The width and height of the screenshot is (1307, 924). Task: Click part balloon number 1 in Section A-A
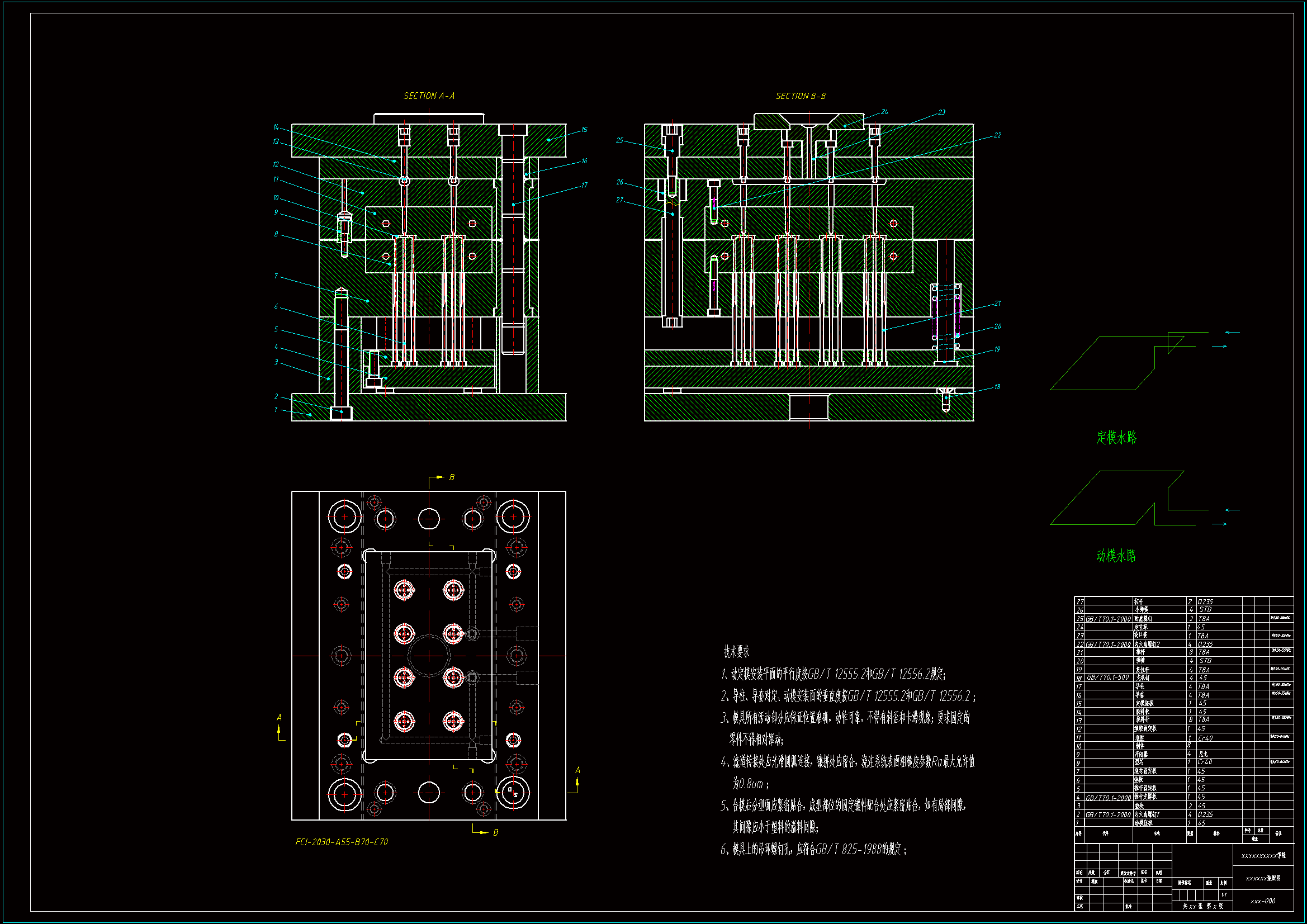point(276,409)
